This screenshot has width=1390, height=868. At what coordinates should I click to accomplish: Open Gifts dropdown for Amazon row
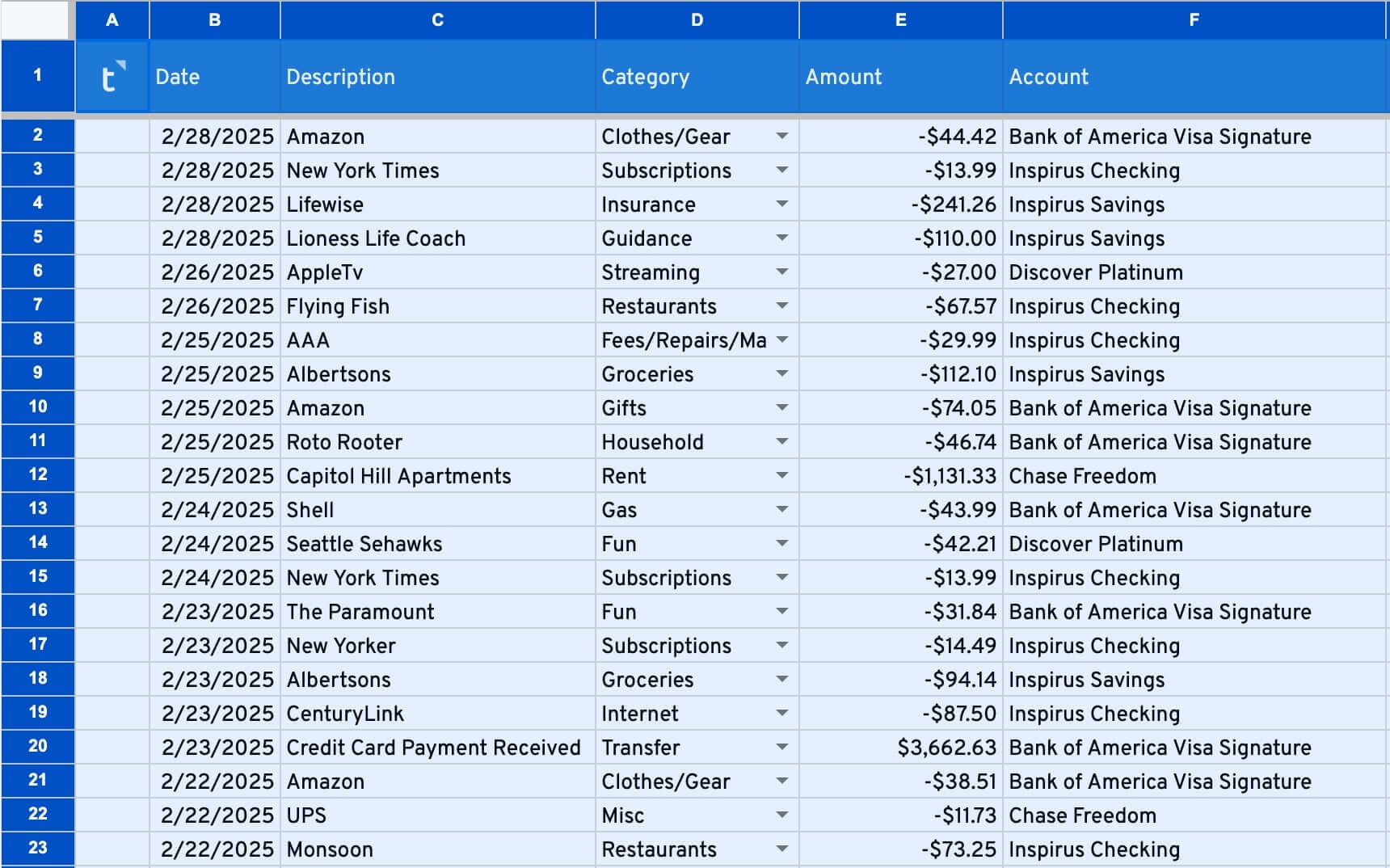coord(781,407)
